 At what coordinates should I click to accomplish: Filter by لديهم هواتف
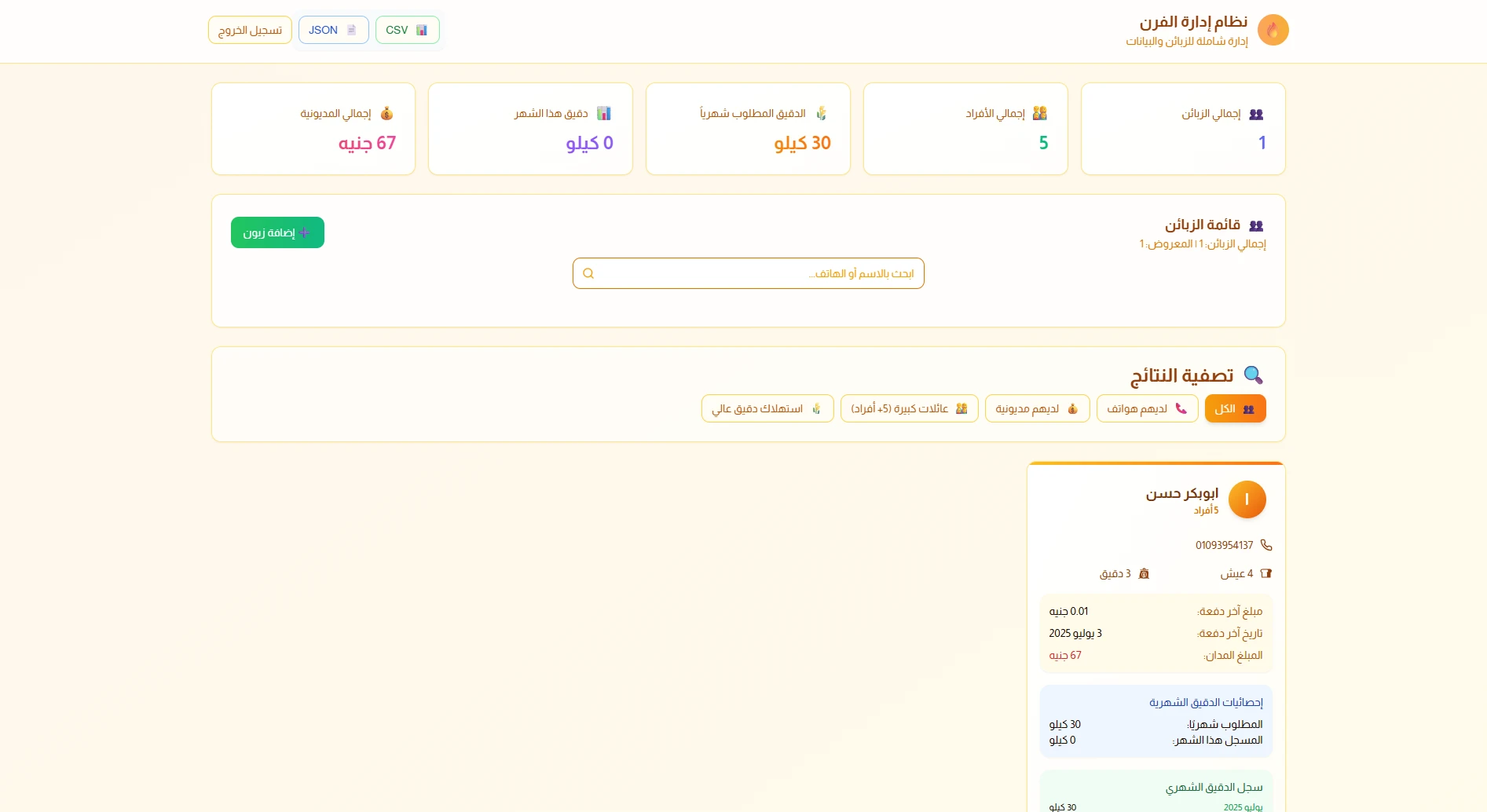click(1147, 409)
